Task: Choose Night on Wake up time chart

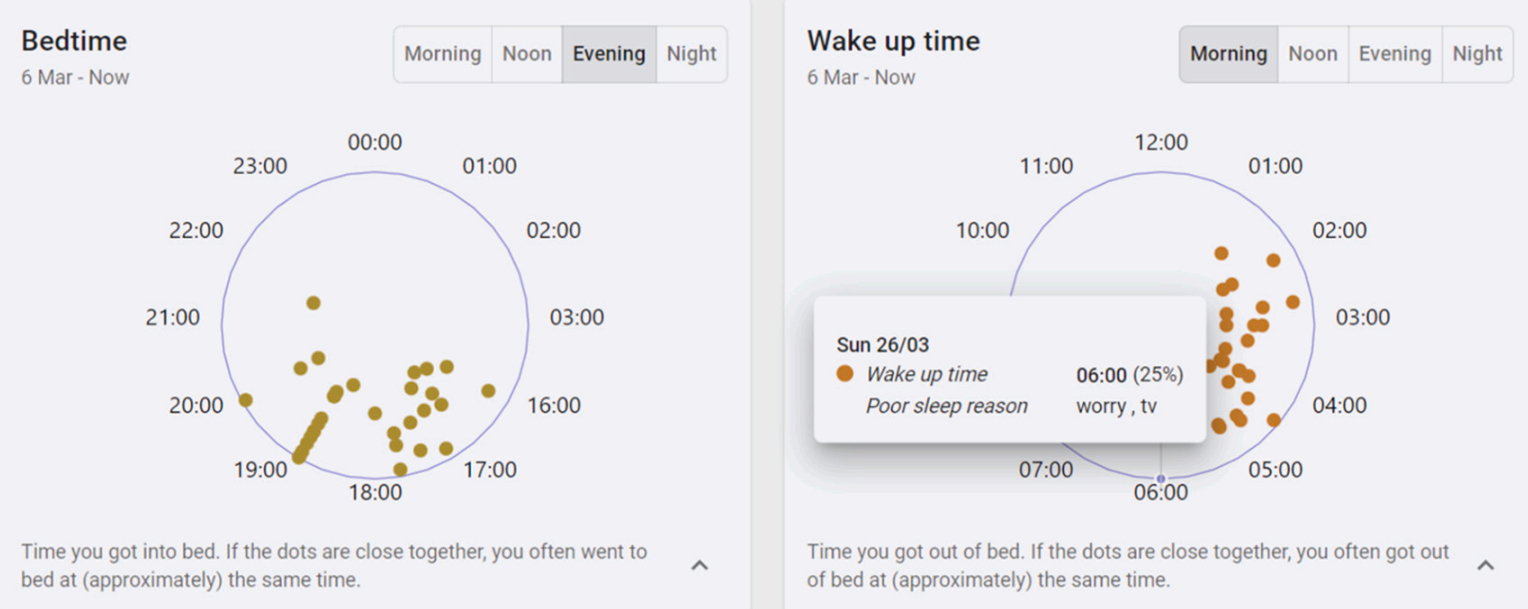Action: click(1478, 54)
